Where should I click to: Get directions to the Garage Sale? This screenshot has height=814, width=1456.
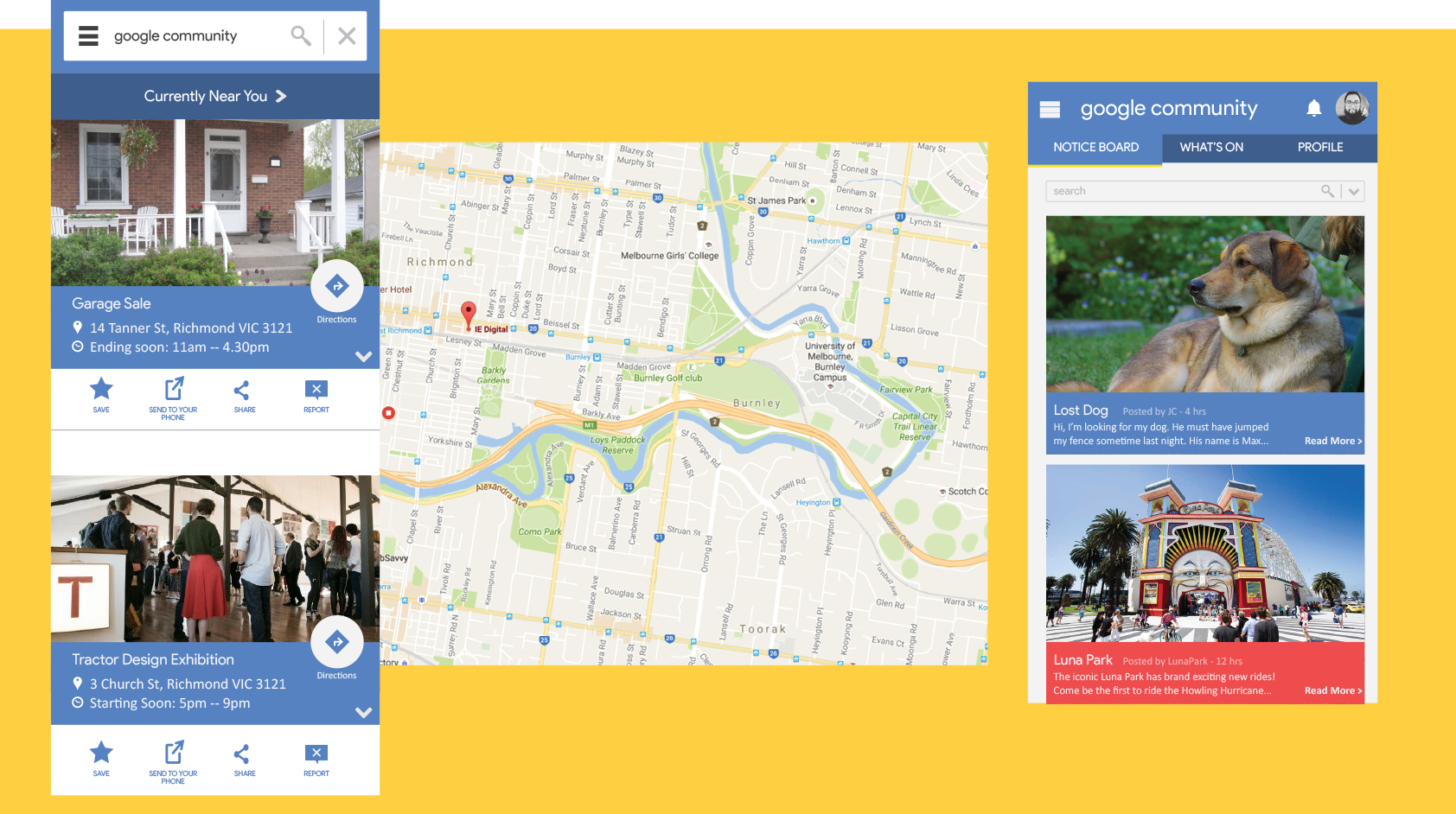pyautogui.click(x=336, y=286)
